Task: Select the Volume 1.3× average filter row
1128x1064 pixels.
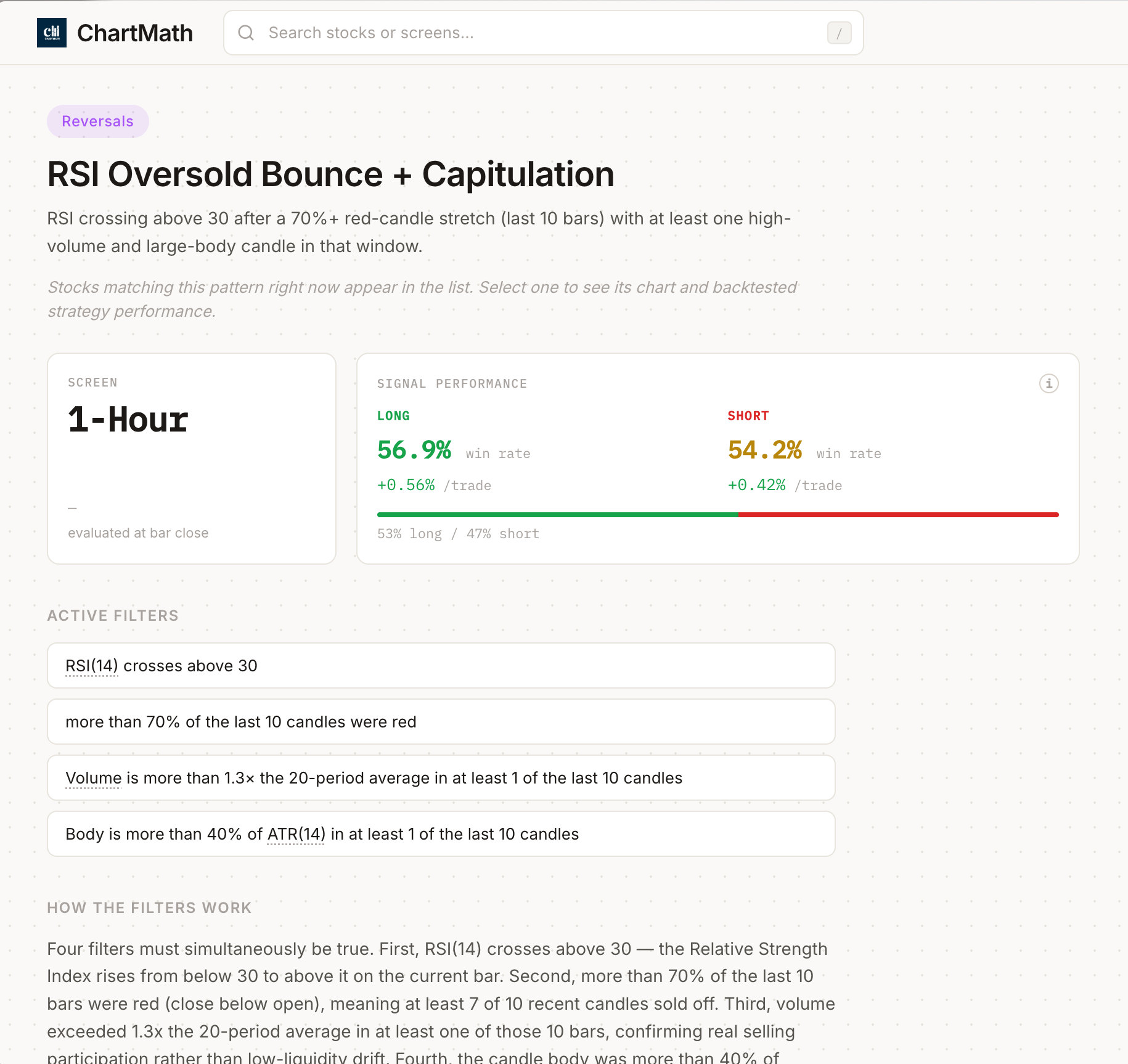Action: click(441, 778)
